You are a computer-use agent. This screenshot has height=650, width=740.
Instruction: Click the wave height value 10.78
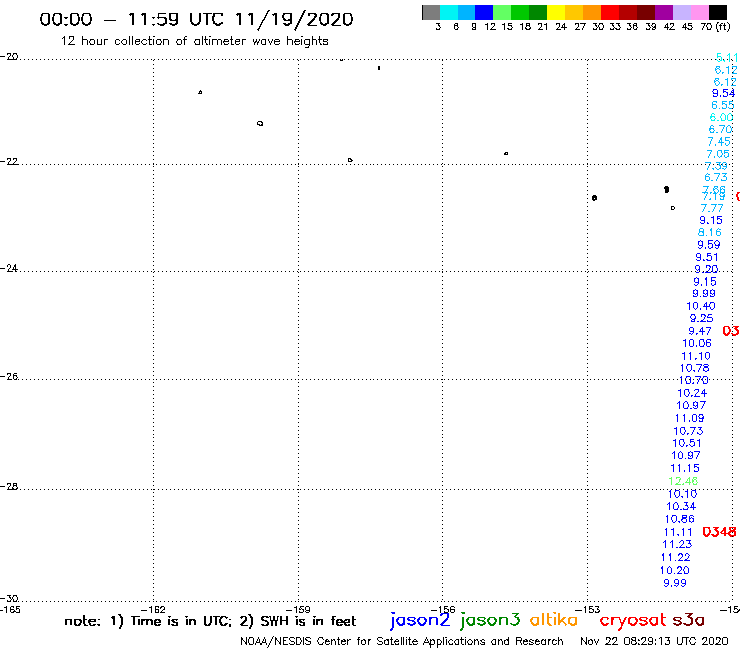pyautogui.click(x=695, y=368)
